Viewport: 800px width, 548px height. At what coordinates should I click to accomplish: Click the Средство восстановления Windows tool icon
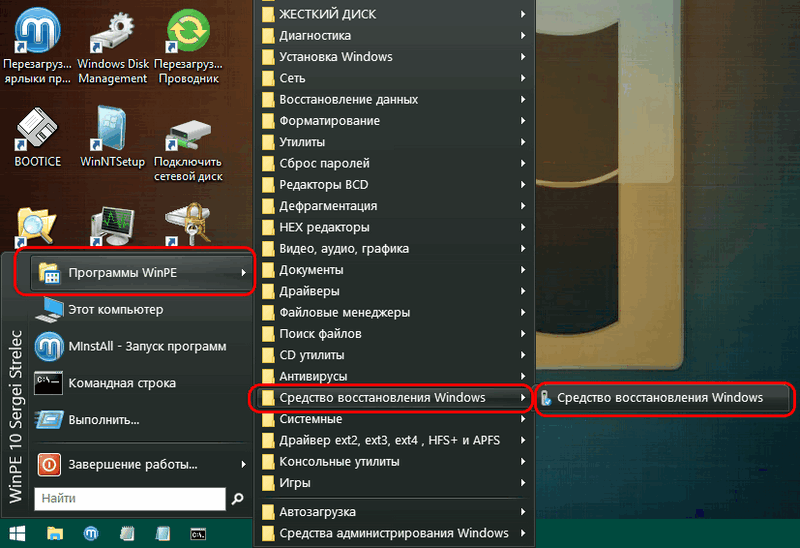(x=546, y=398)
